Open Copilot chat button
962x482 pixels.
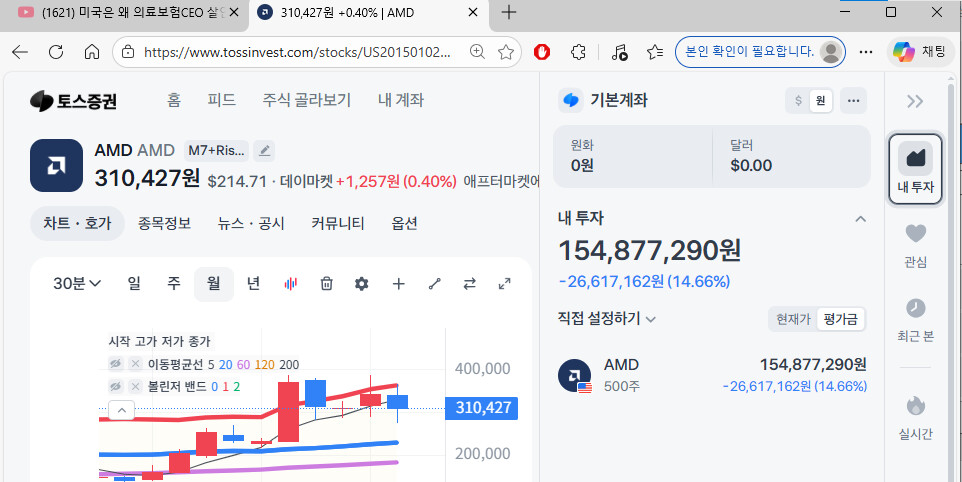point(921,52)
